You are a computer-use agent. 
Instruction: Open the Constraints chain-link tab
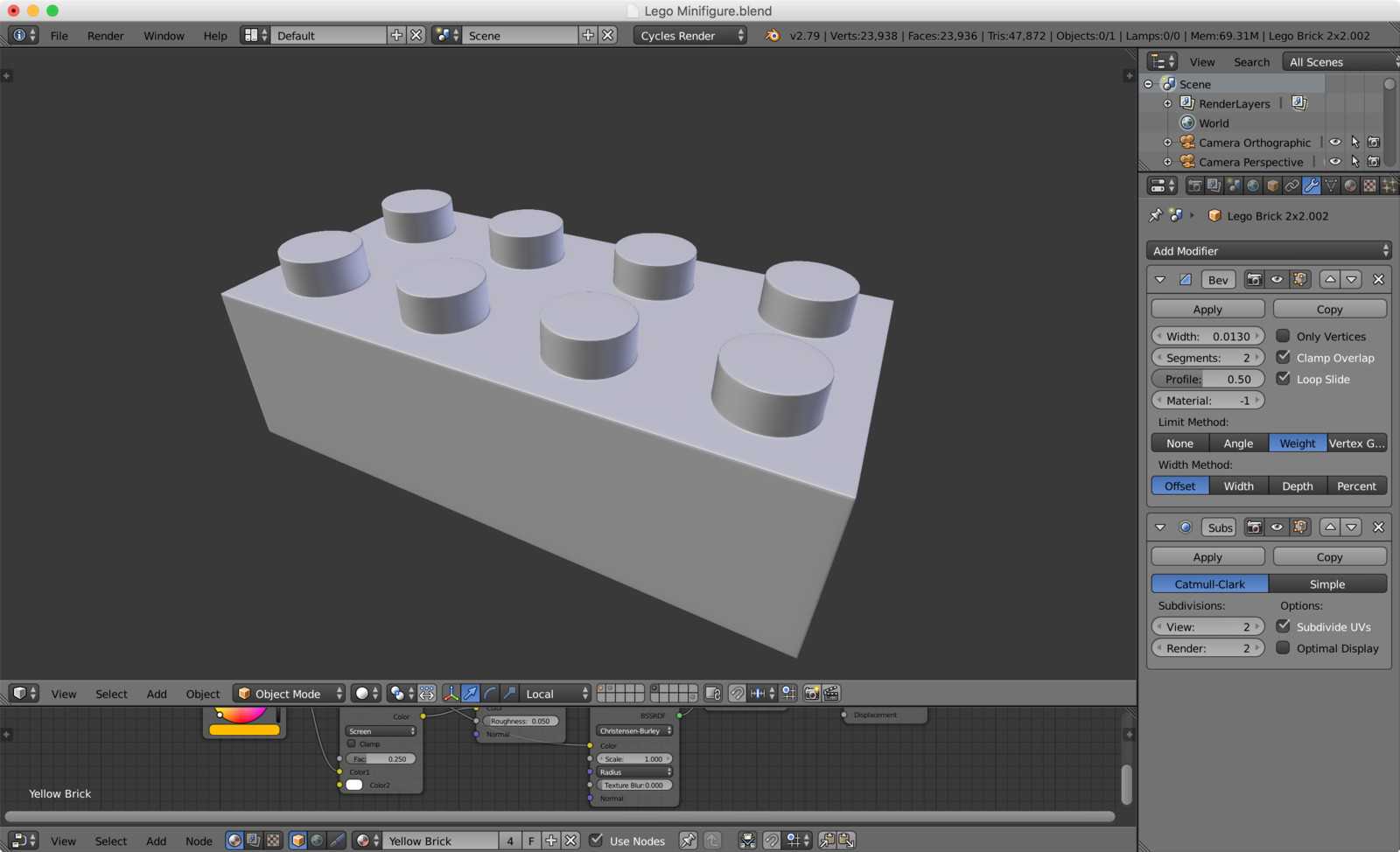pyautogui.click(x=1291, y=185)
